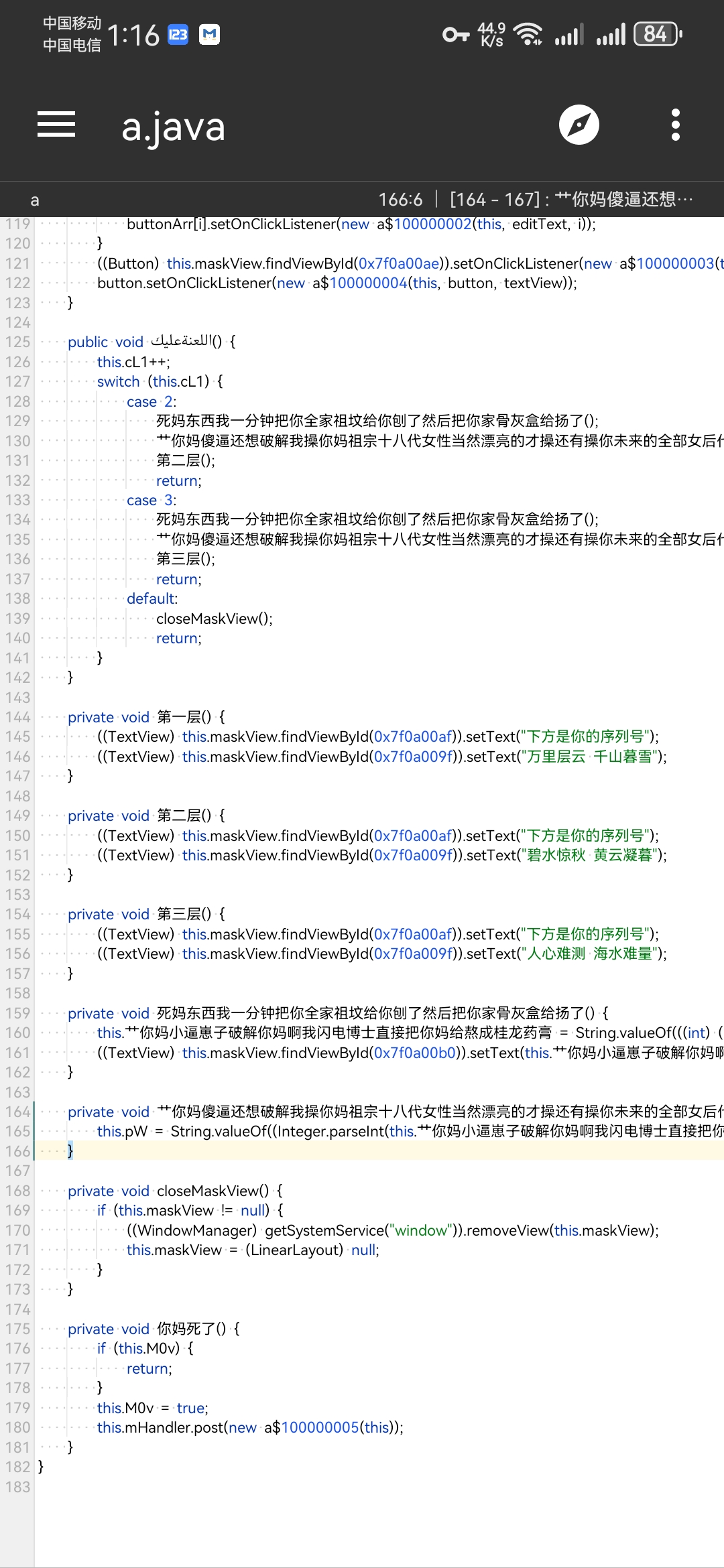724x1568 pixels.
Task: Tap hex id 0x7f0a00b0 on line 161
Action: [415, 1053]
